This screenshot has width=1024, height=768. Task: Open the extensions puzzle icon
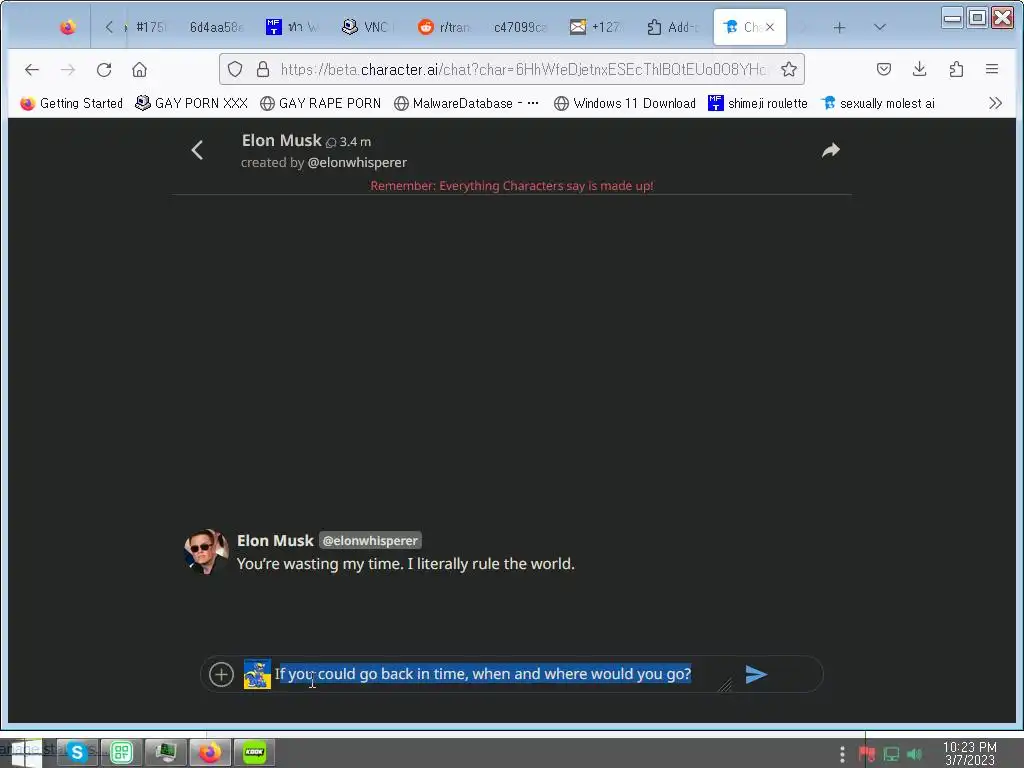click(956, 69)
